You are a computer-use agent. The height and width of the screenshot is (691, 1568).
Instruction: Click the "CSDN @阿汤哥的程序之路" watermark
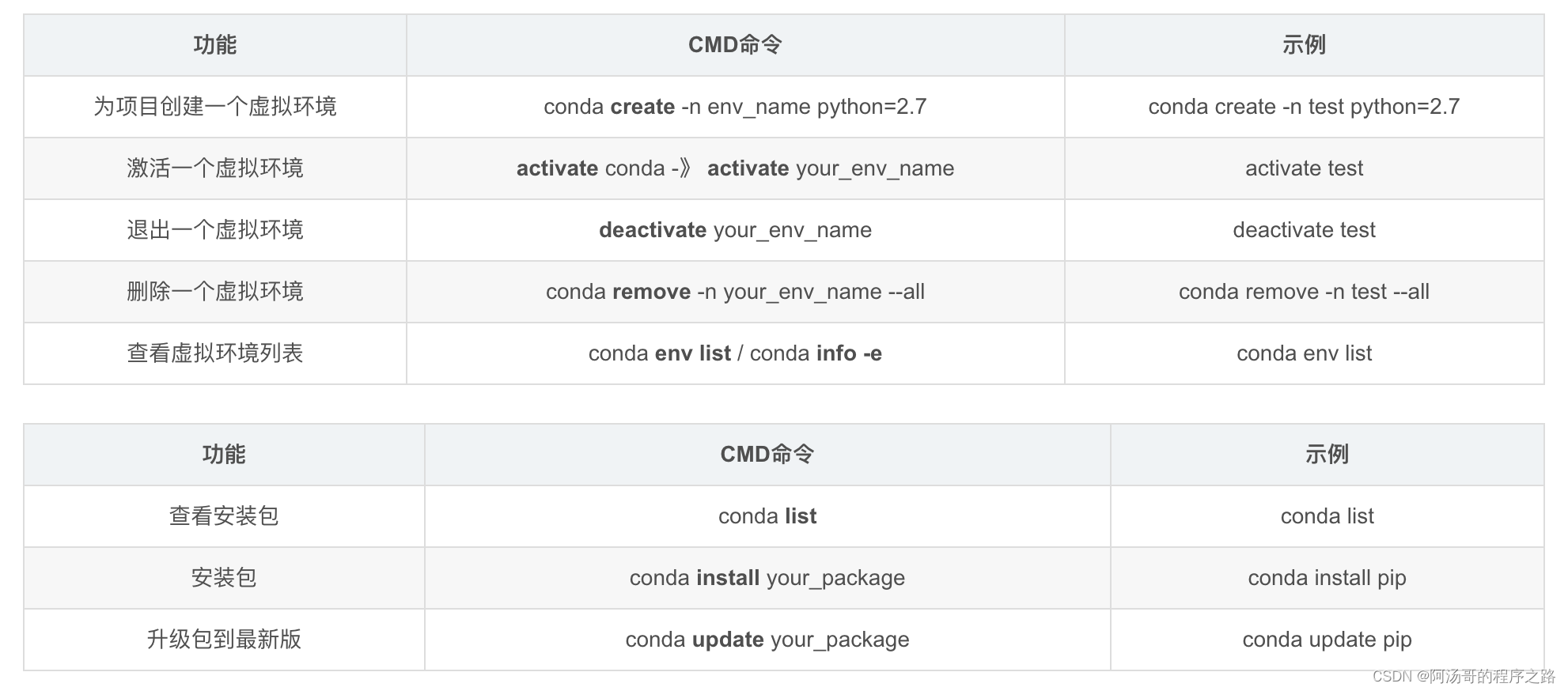[1464, 677]
